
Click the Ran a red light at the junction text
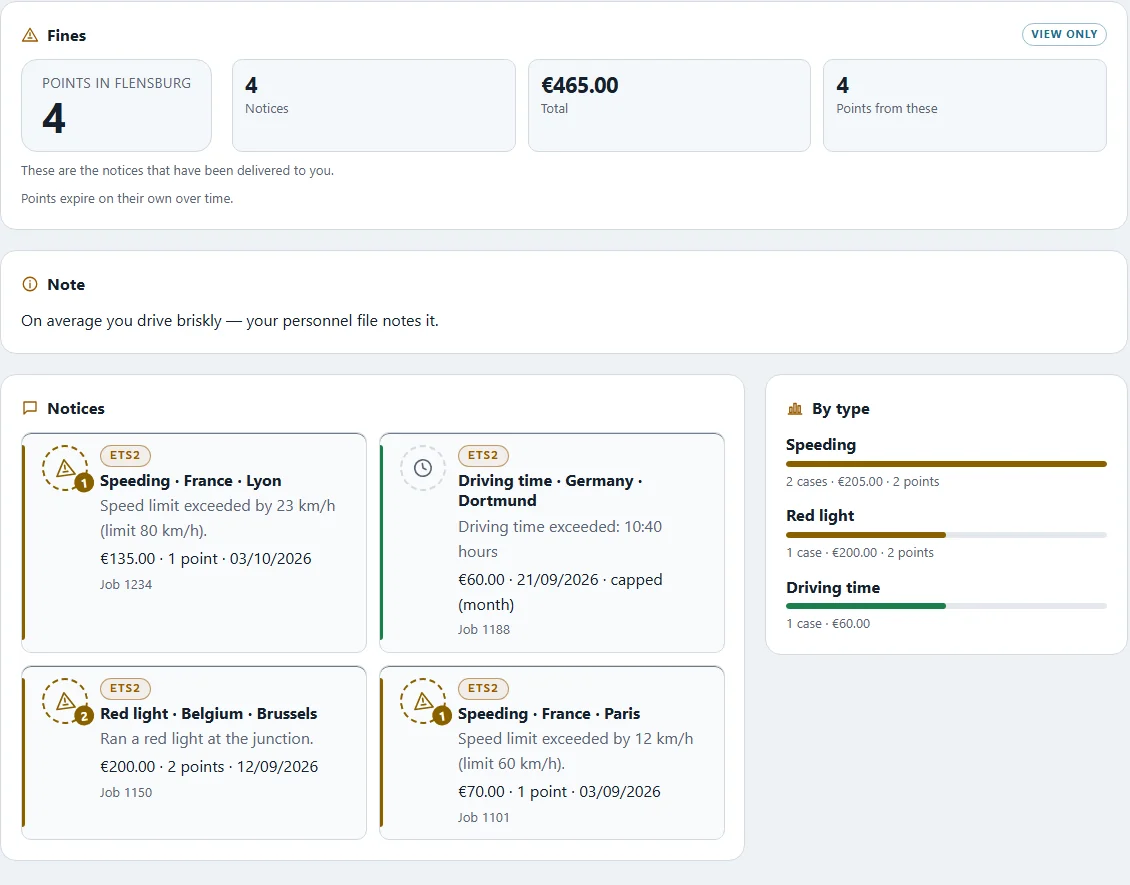coord(207,739)
